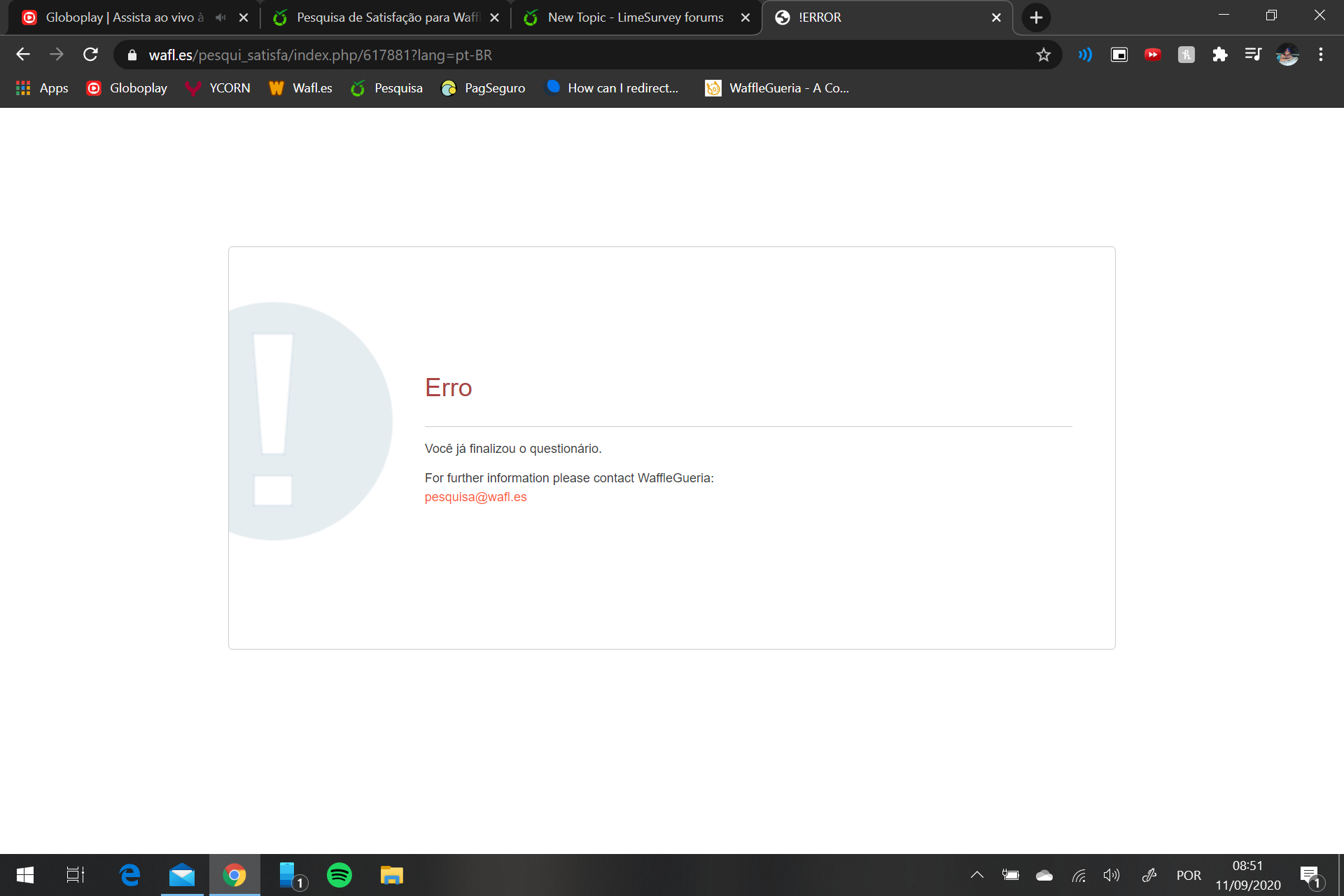Screen dimensions: 1344x896
Task: Open the volume control in system tray
Action: click(1111, 875)
